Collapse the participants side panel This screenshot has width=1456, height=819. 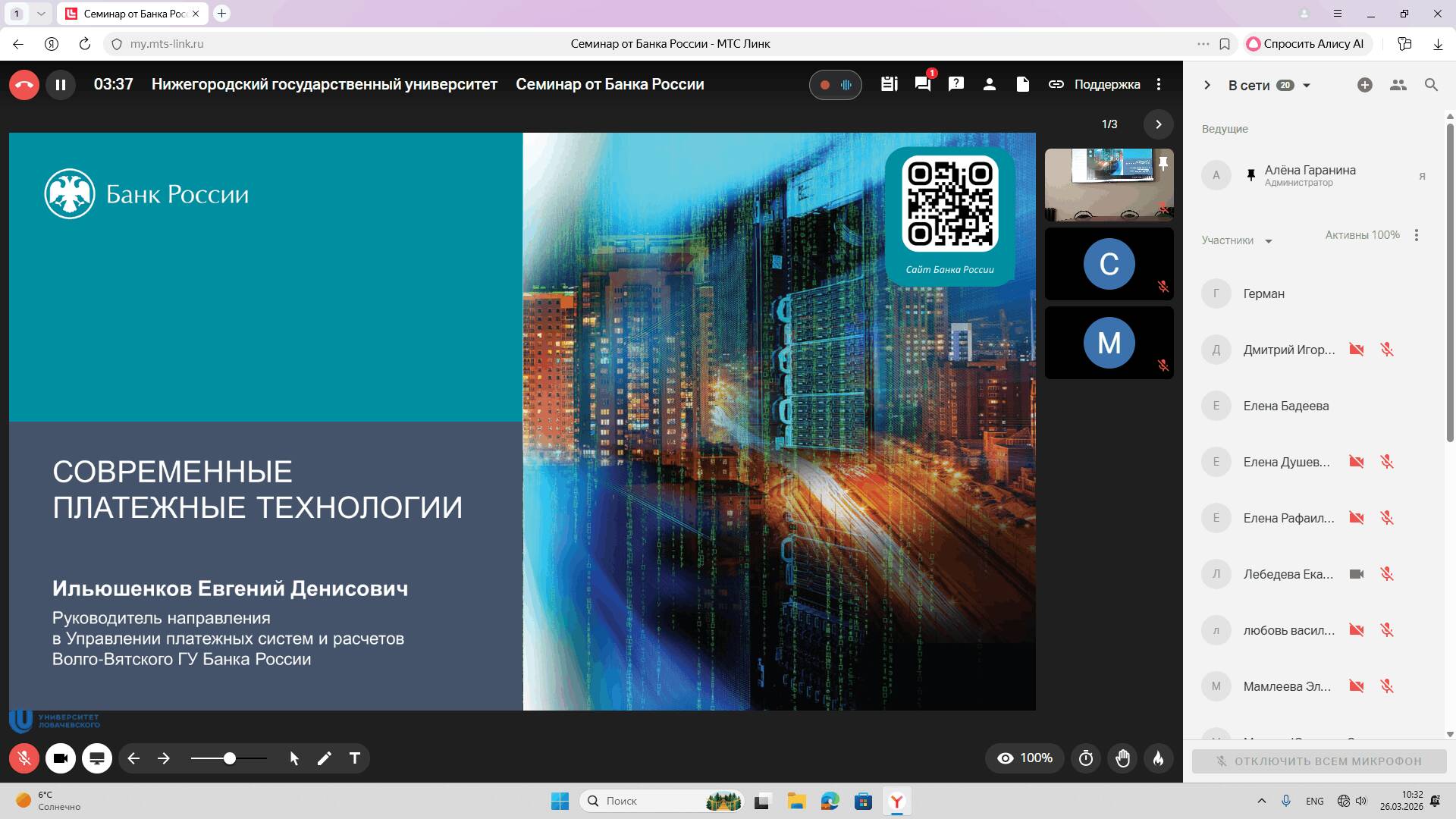tap(1207, 85)
